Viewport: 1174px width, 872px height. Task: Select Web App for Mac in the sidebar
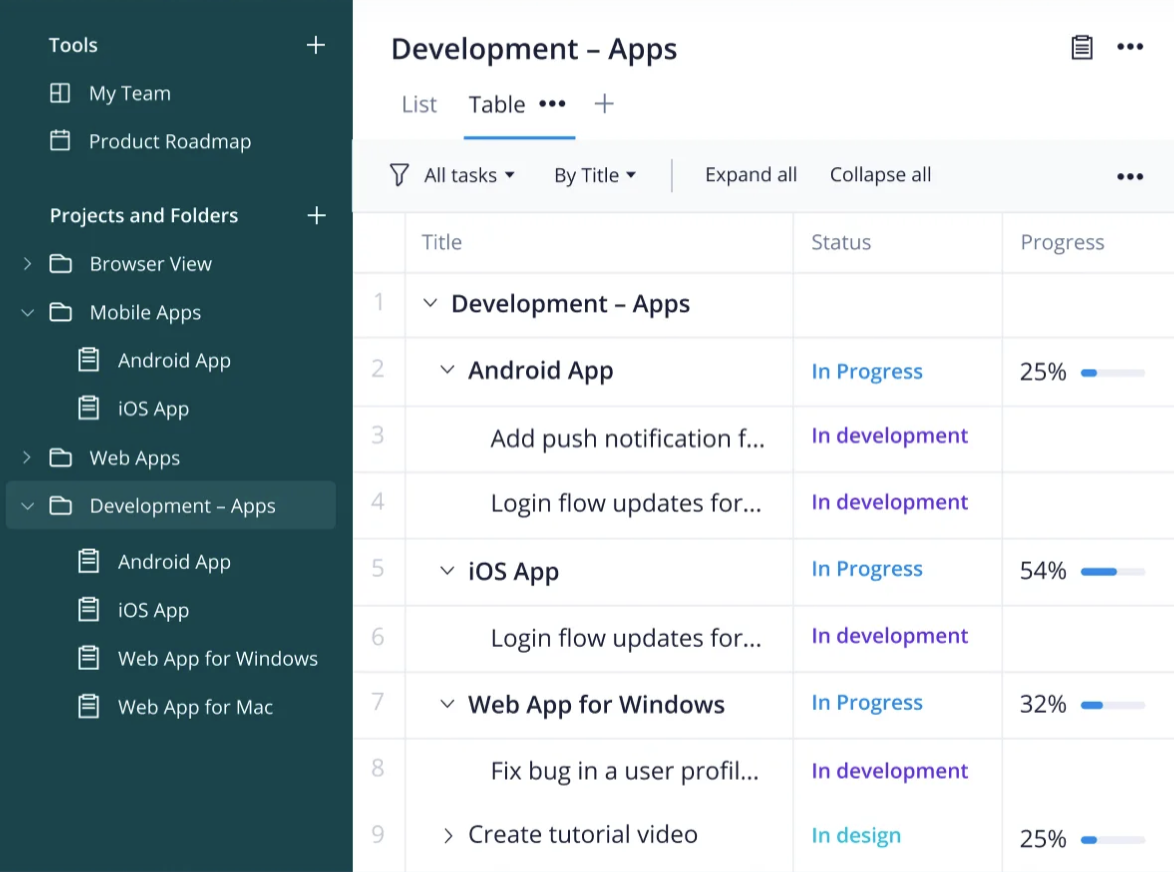195,707
